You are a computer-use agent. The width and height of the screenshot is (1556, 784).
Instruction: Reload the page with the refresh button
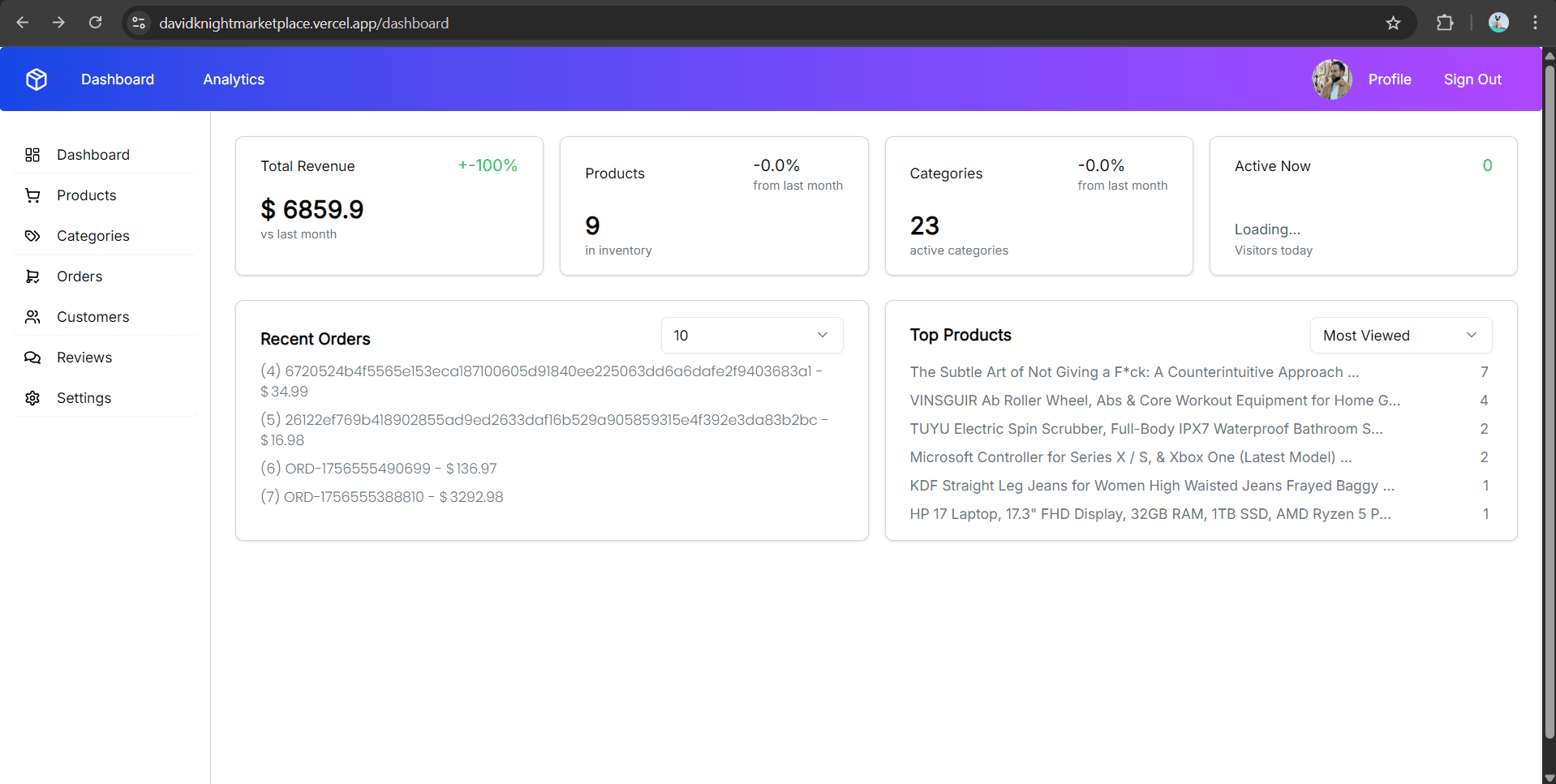coord(95,23)
